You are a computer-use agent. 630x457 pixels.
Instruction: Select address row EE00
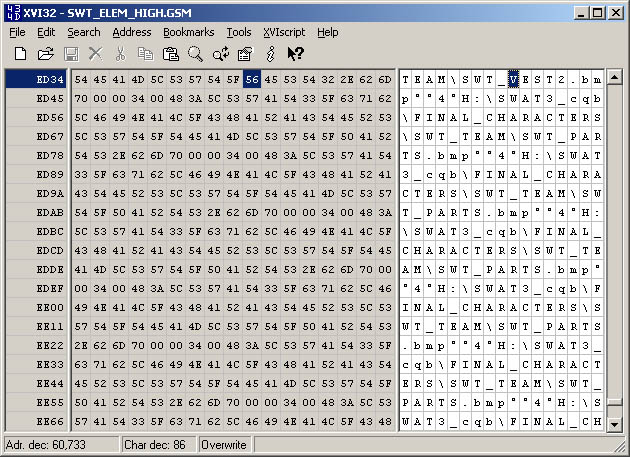pyautogui.click(x=36, y=307)
